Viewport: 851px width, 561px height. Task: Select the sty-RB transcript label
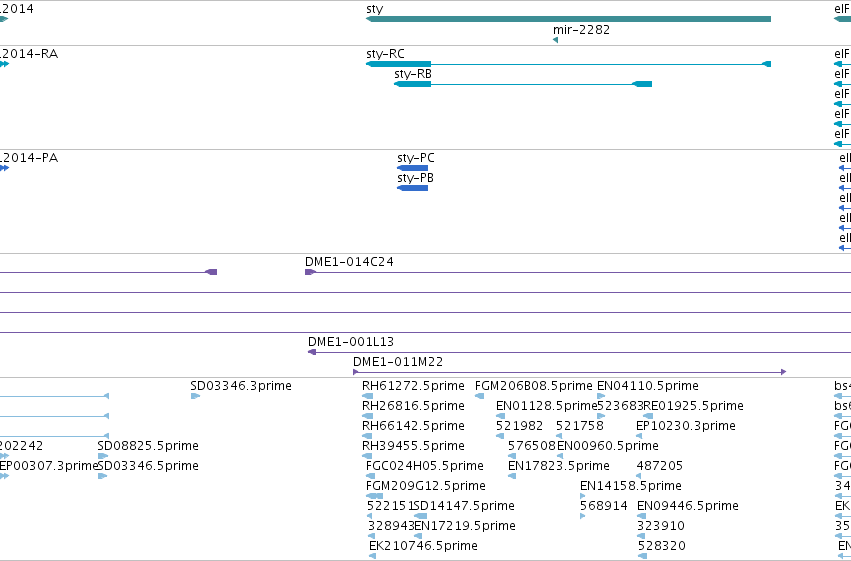coord(413,74)
